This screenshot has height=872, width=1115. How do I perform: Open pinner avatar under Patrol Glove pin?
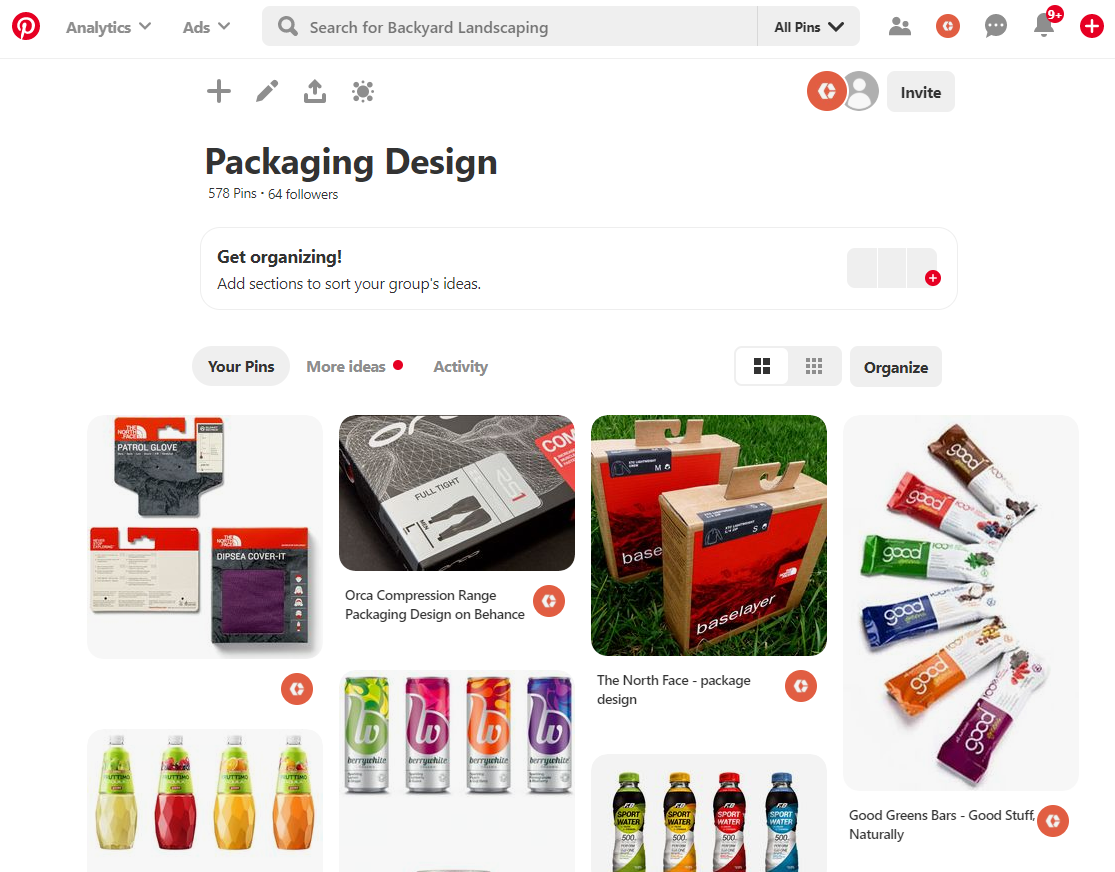coord(297,689)
